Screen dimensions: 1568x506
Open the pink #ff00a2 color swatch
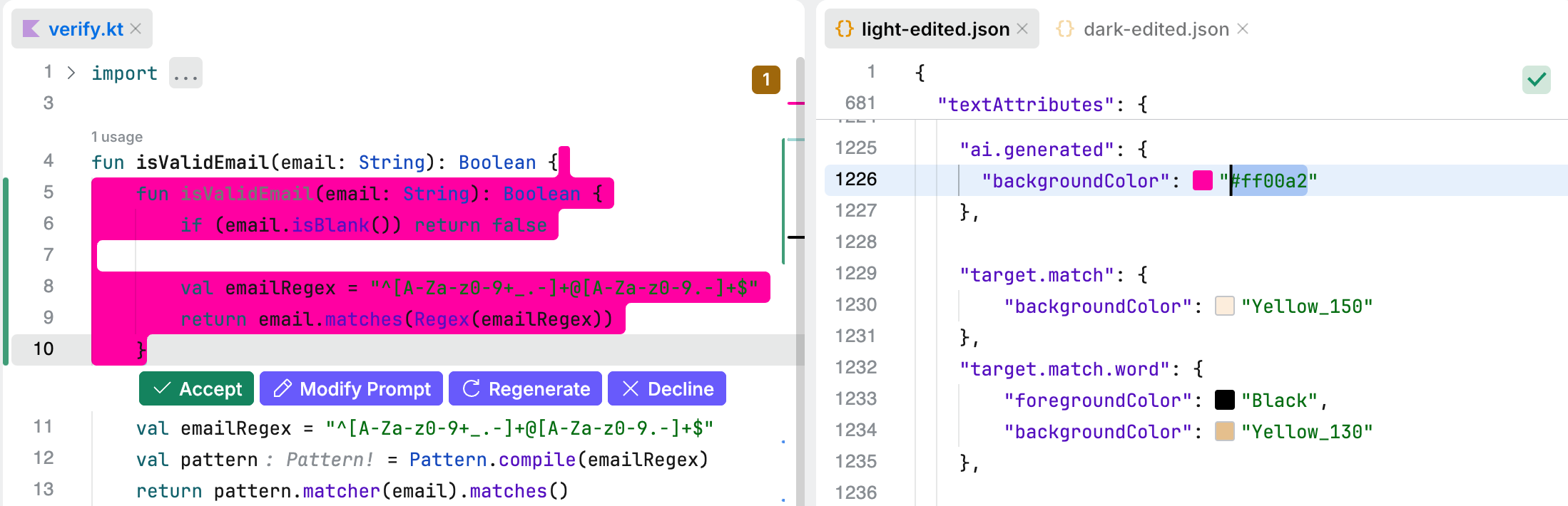(1203, 181)
